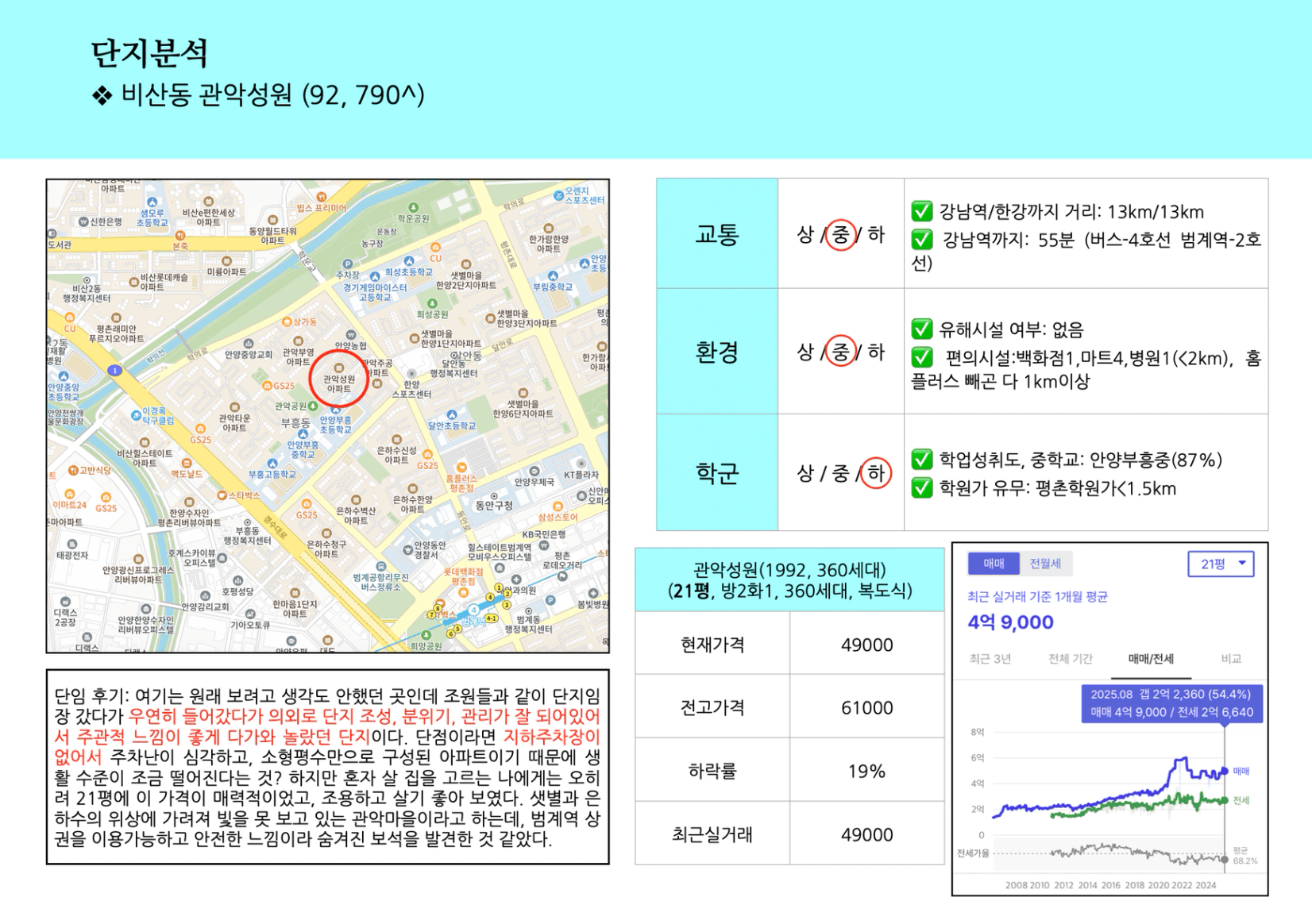Click the 희성초등학교 school icon

408,260
